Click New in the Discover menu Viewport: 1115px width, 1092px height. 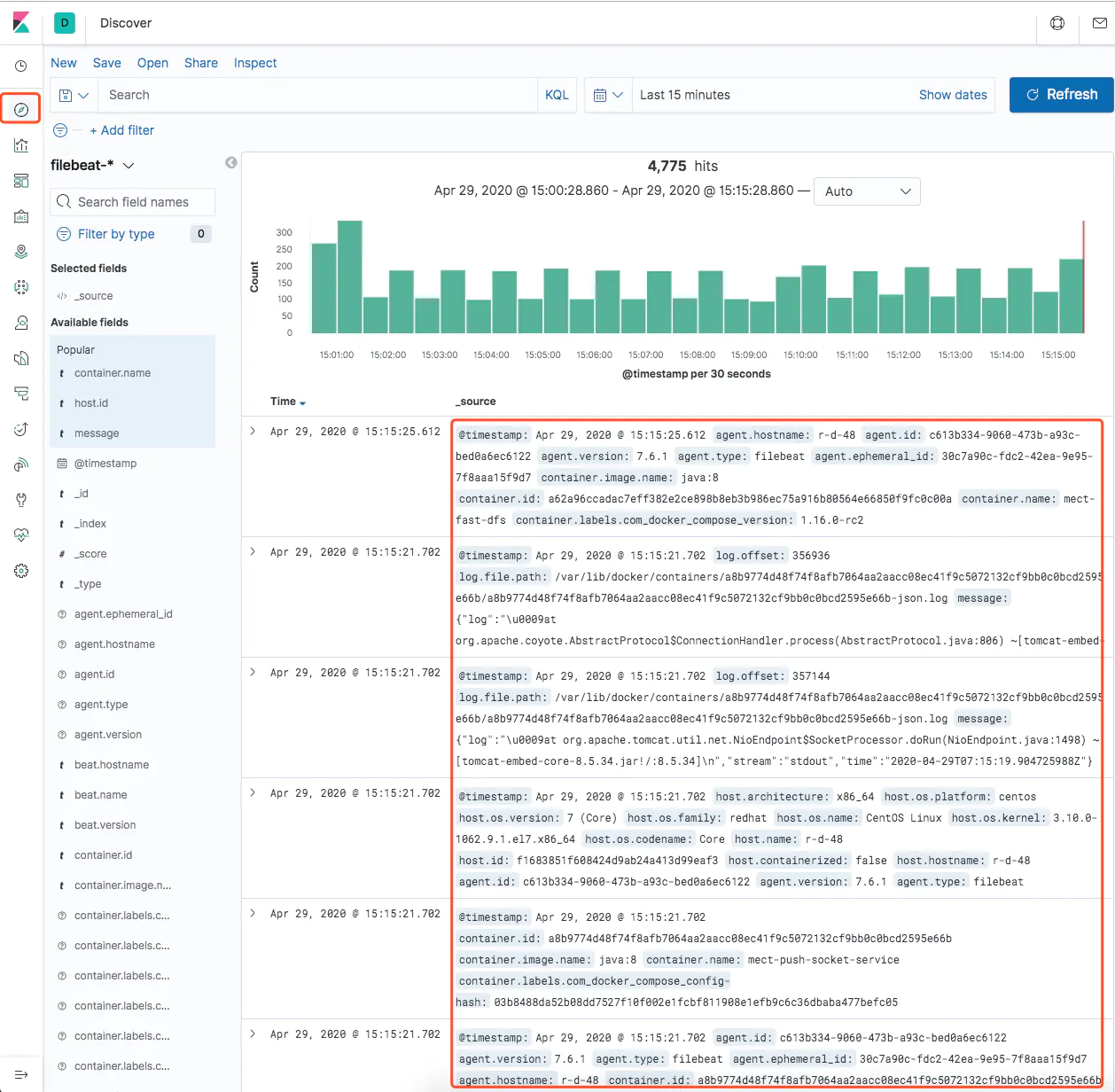coord(64,63)
